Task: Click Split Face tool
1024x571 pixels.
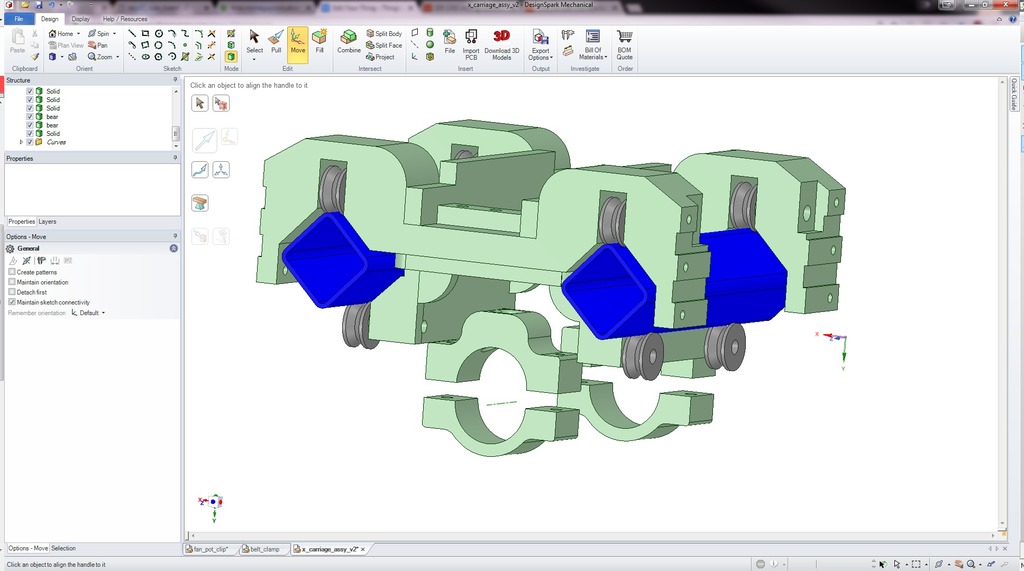Action: point(383,45)
